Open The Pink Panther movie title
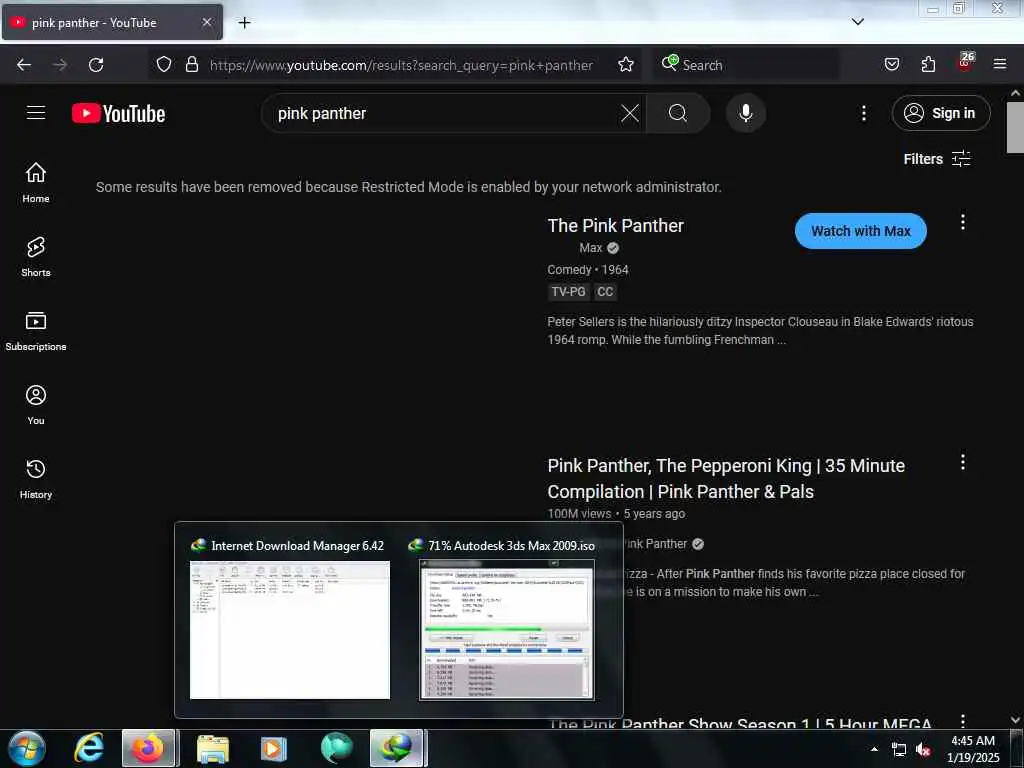 pyautogui.click(x=615, y=226)
